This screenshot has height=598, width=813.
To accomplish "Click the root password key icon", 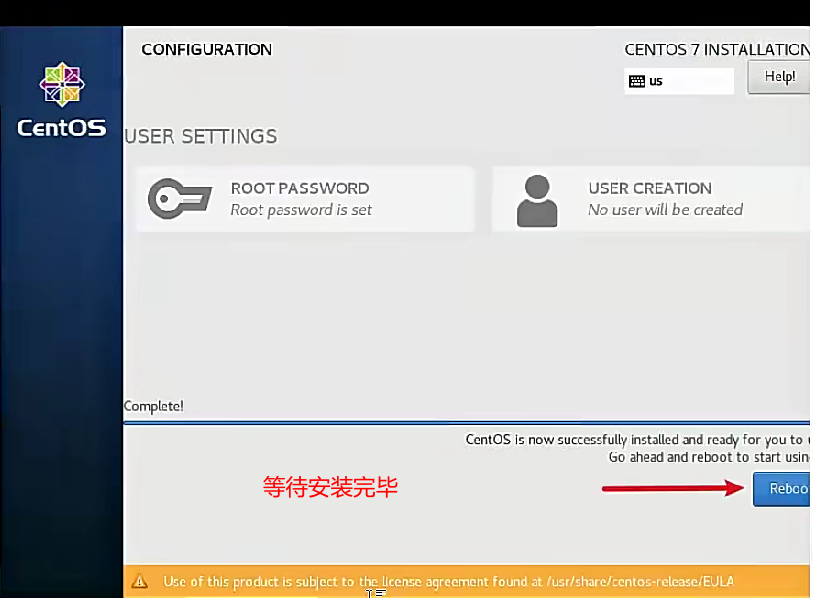I will click(180, 199).
